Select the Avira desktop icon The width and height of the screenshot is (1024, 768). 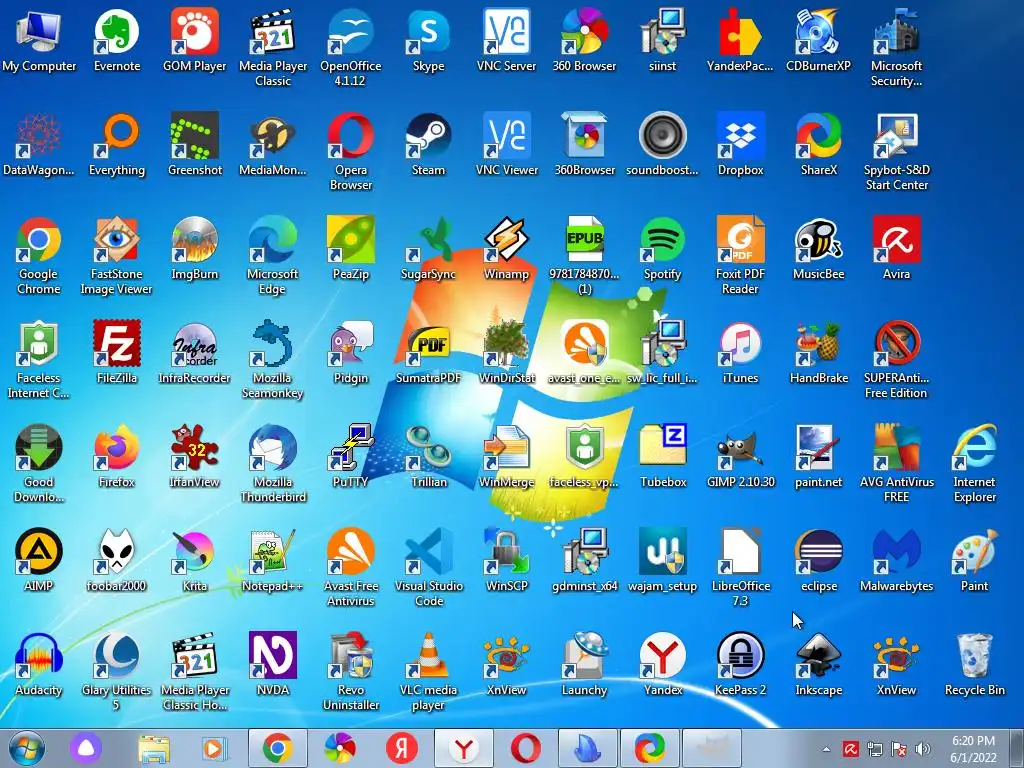click(x=896, y=248)
